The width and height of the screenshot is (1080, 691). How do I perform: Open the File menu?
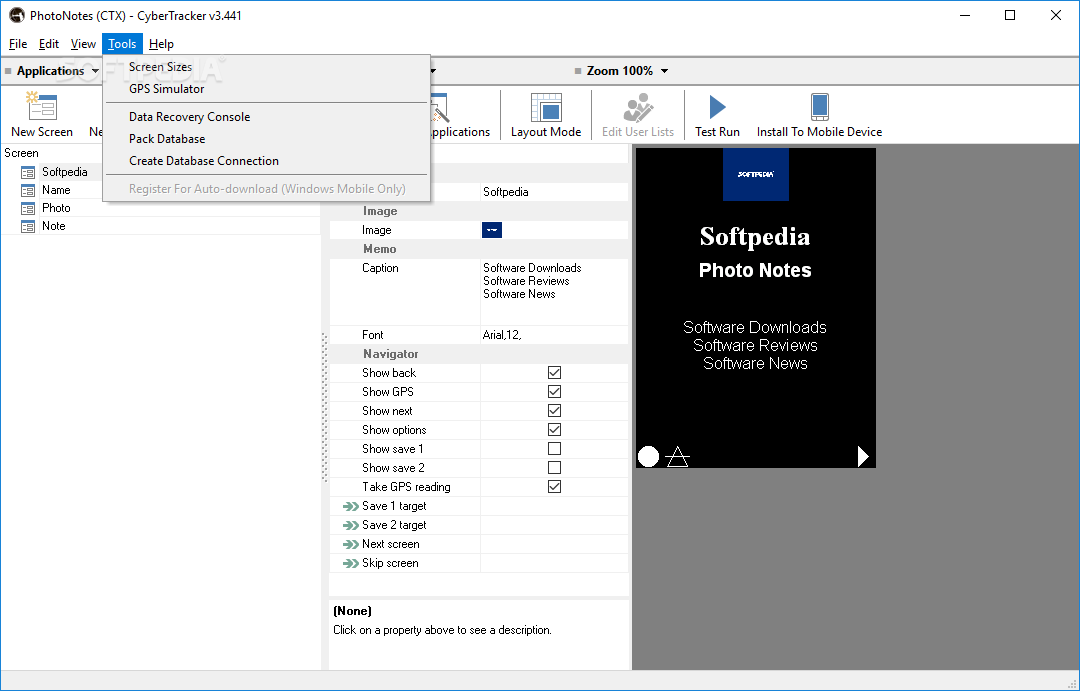(18, 44)
